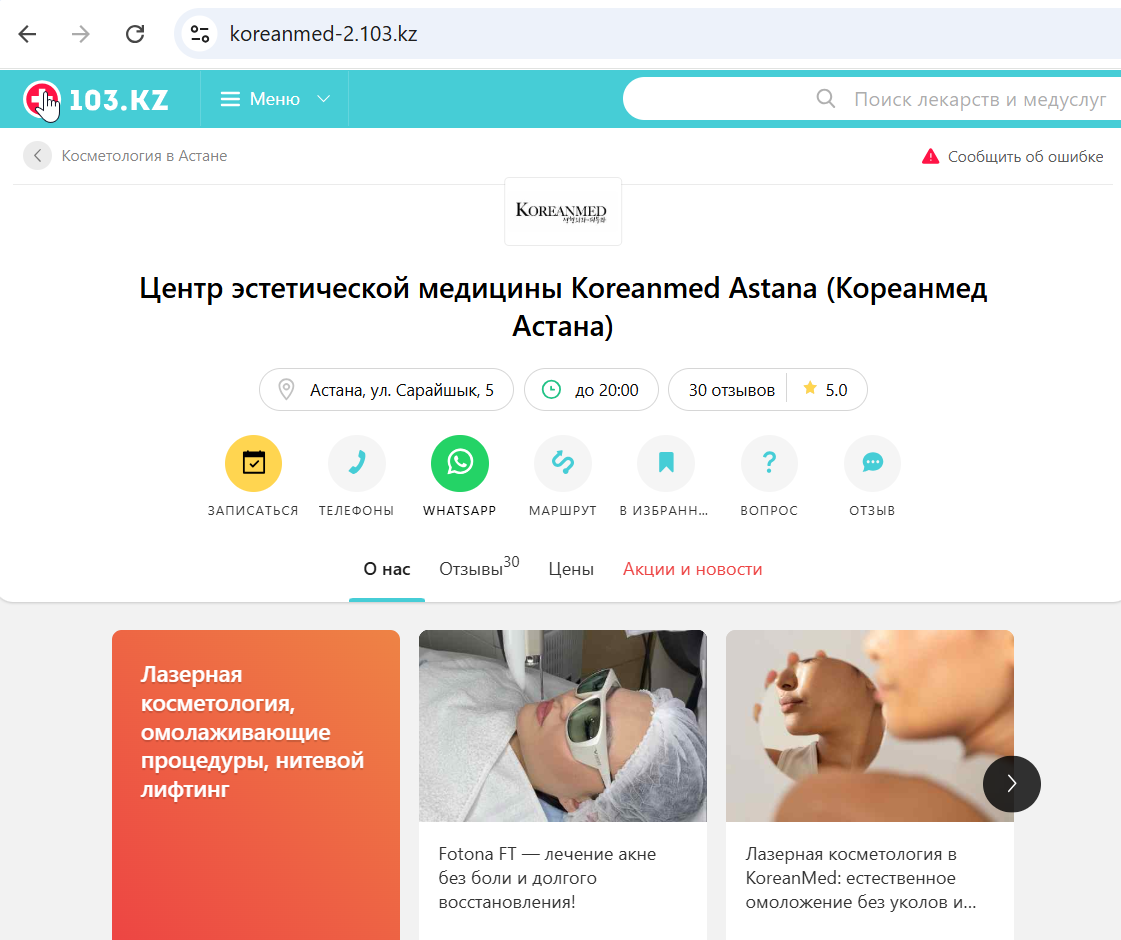This screenshot has width=1121, height=940.
Task: Click the yellow Записаться calendar icon
Action: 253,463
